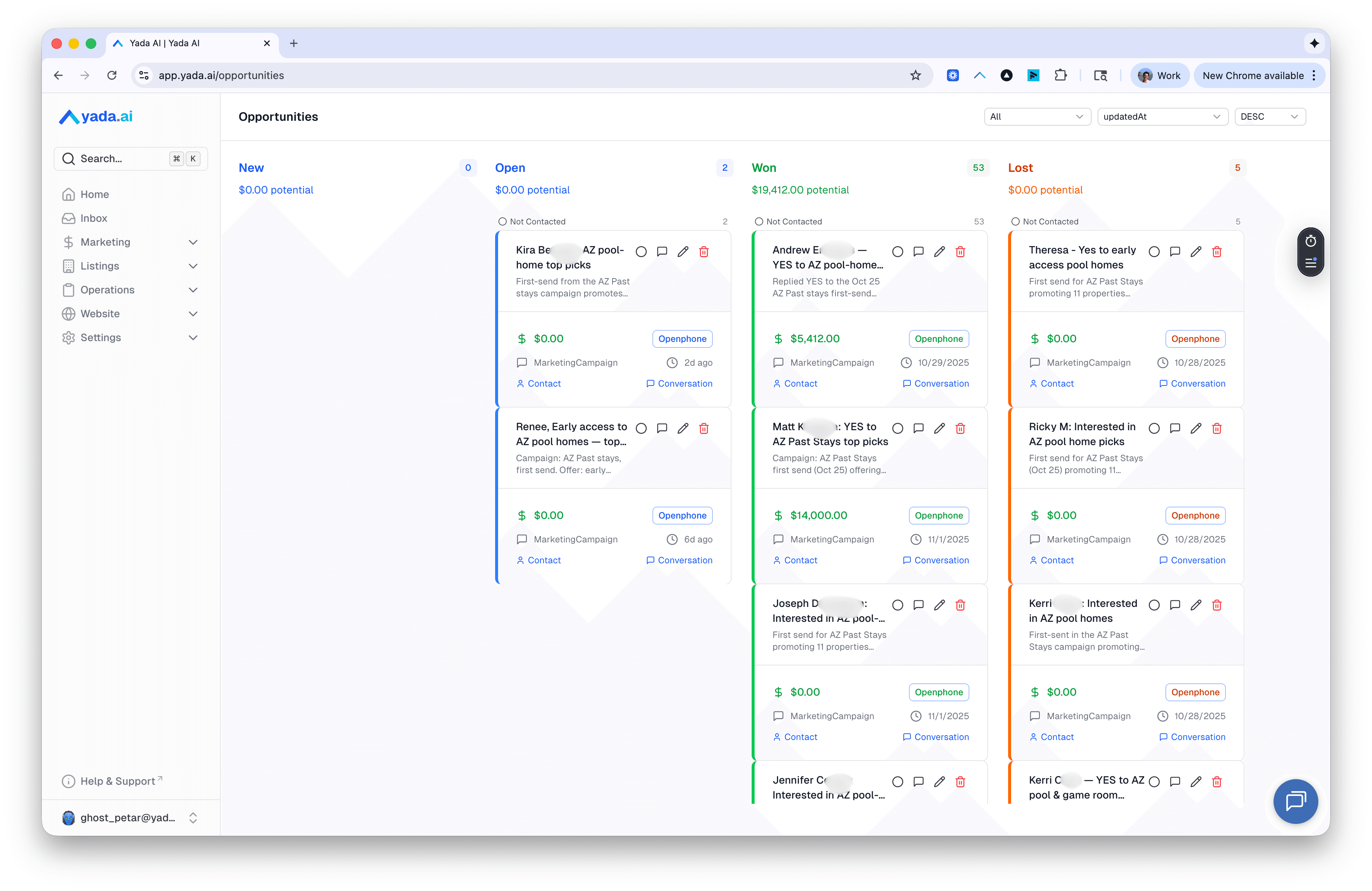Bookmark this page with the star icon
The image size is (1372, 891).
point(915,76)
